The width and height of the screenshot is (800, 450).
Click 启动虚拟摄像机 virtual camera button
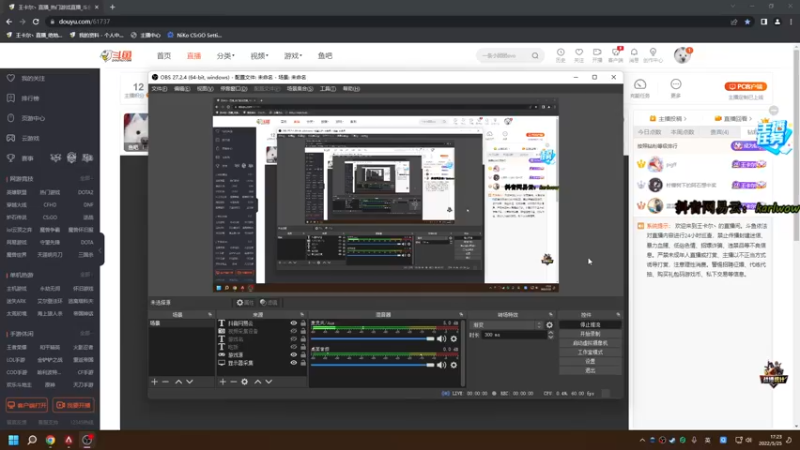[x=590, y=343]
